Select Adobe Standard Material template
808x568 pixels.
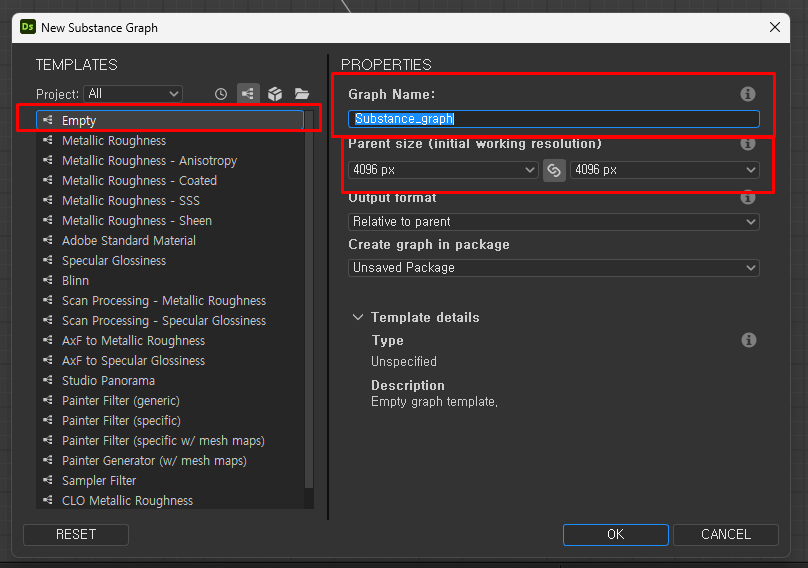[x=170, y=241]
